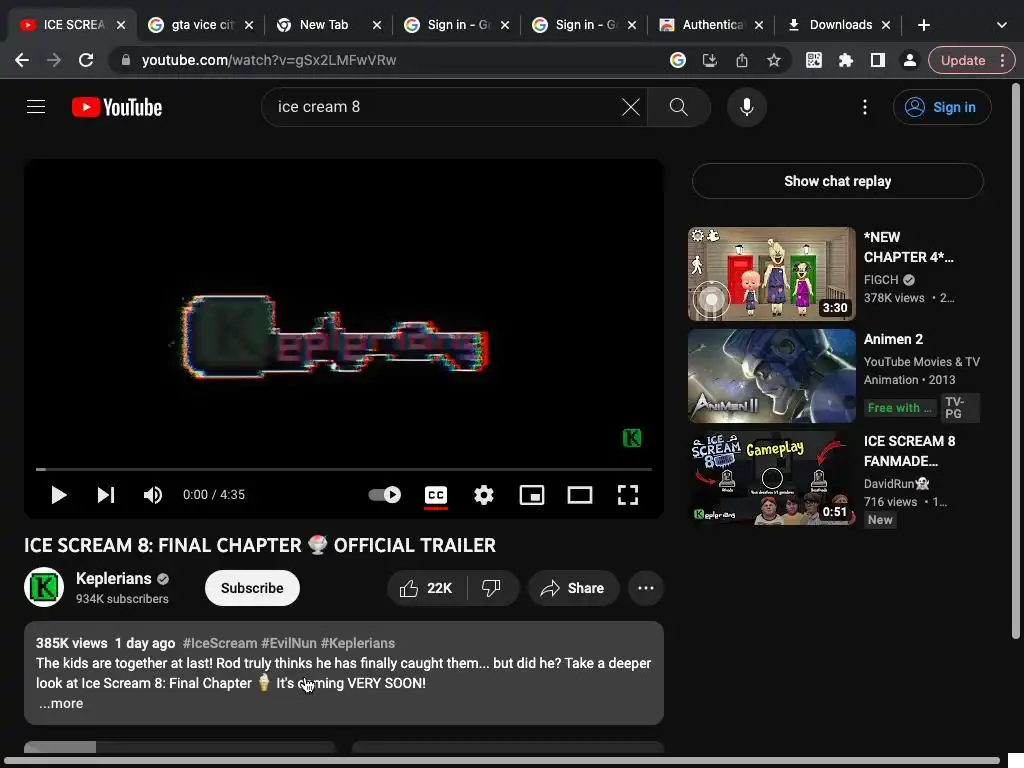Dislike this video
The width and height of the screenshot is (1024, 768).
coord(492,588)
